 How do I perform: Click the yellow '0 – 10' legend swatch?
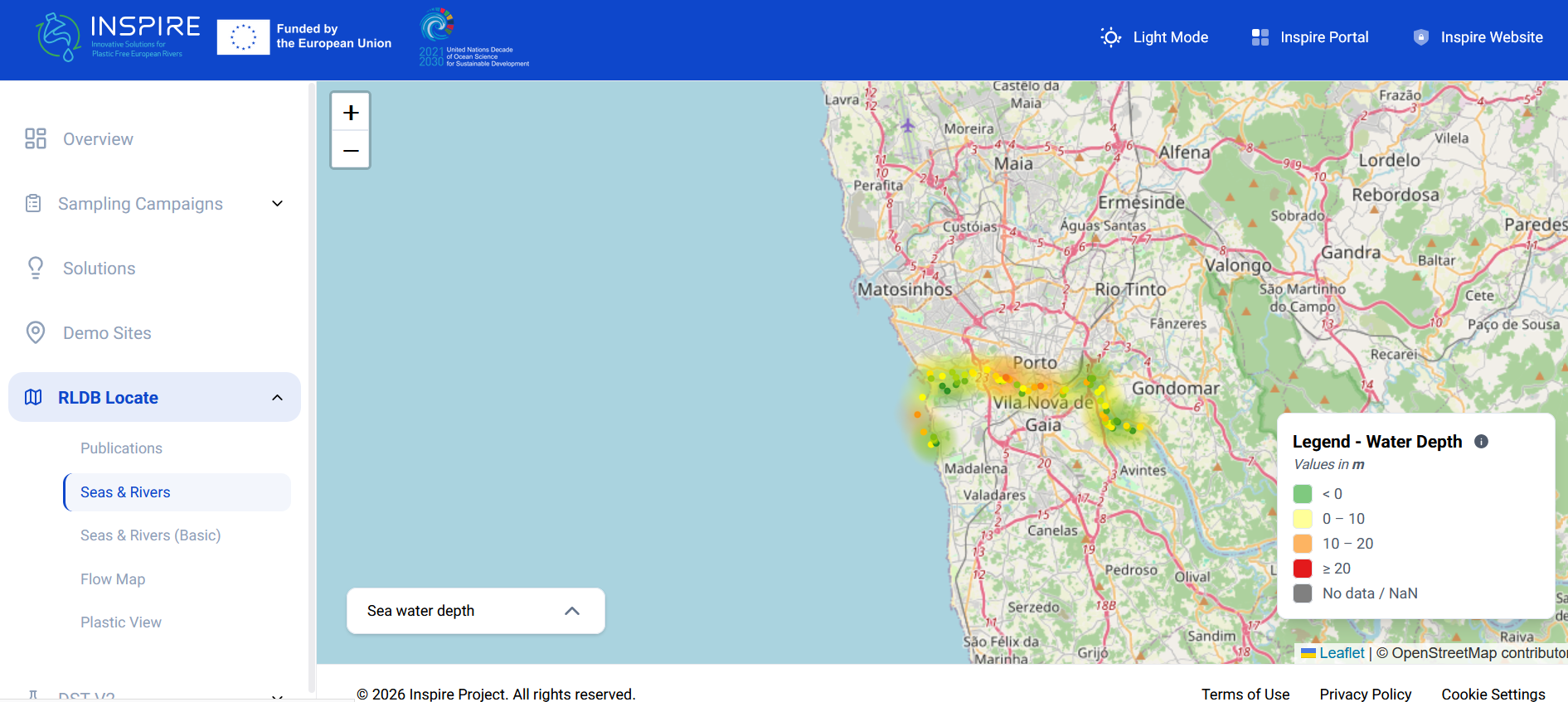point(1303,519)
